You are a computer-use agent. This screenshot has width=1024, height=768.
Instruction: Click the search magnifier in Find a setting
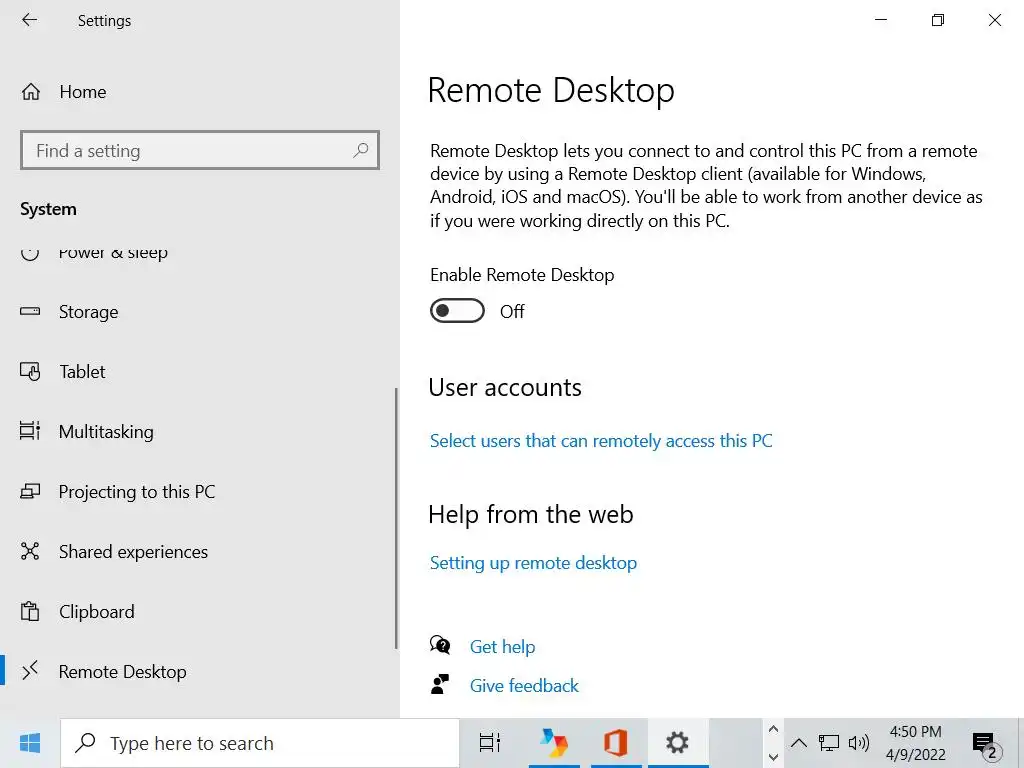(x=361, y=150)
